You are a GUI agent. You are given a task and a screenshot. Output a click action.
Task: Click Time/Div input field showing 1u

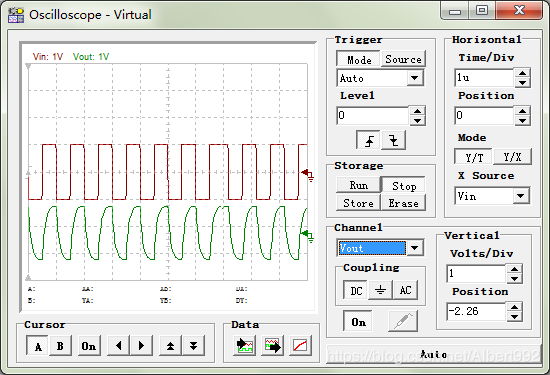tap(484, 78)
